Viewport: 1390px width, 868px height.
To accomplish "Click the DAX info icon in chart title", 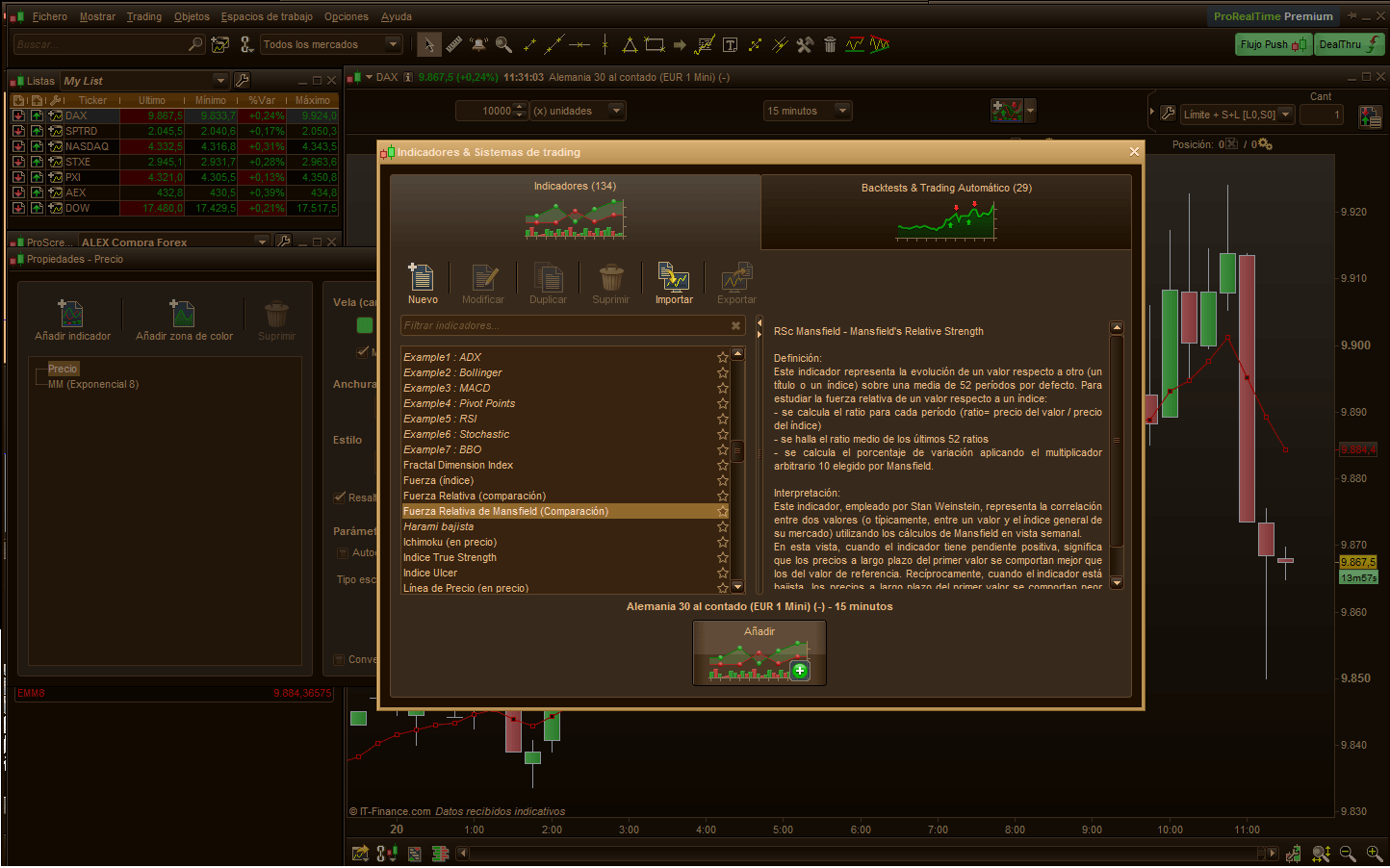I will pyautogui.click(x=408, y=77).
